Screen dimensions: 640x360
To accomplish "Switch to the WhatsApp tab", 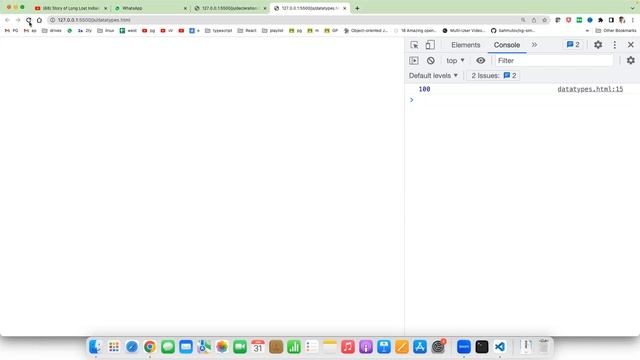I will click(x=148, y=8).
